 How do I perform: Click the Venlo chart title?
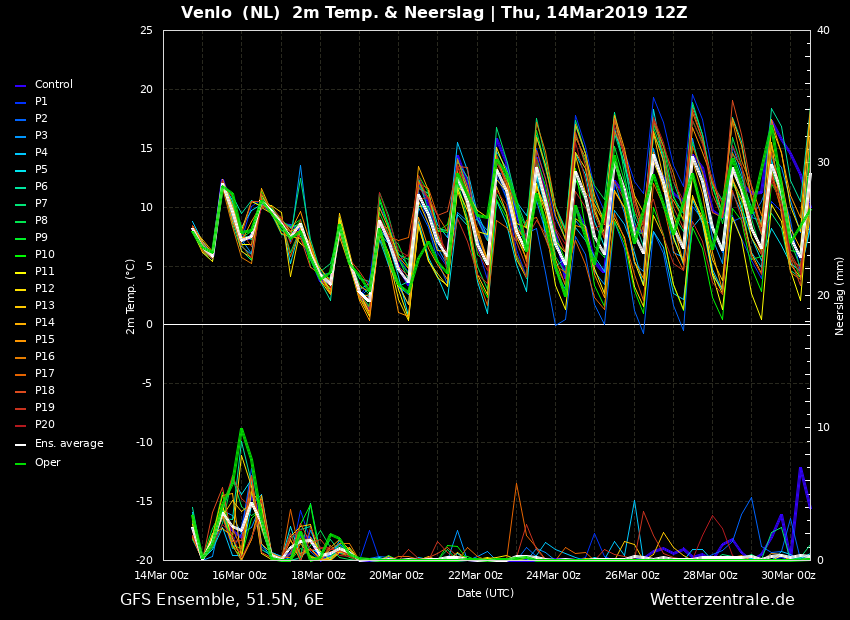[434, 13]
